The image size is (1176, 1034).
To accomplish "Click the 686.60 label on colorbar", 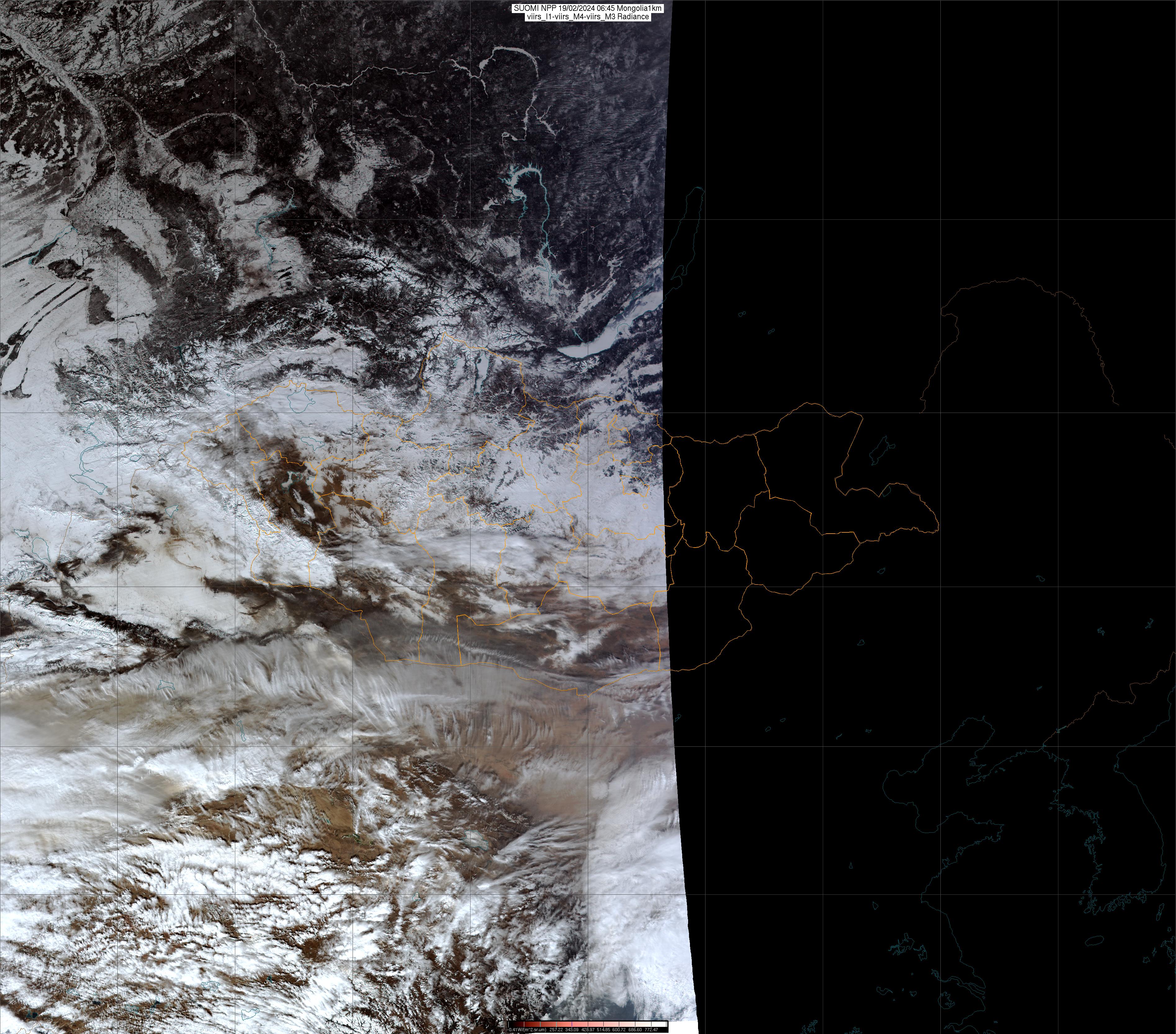I will coord(635,1029).
